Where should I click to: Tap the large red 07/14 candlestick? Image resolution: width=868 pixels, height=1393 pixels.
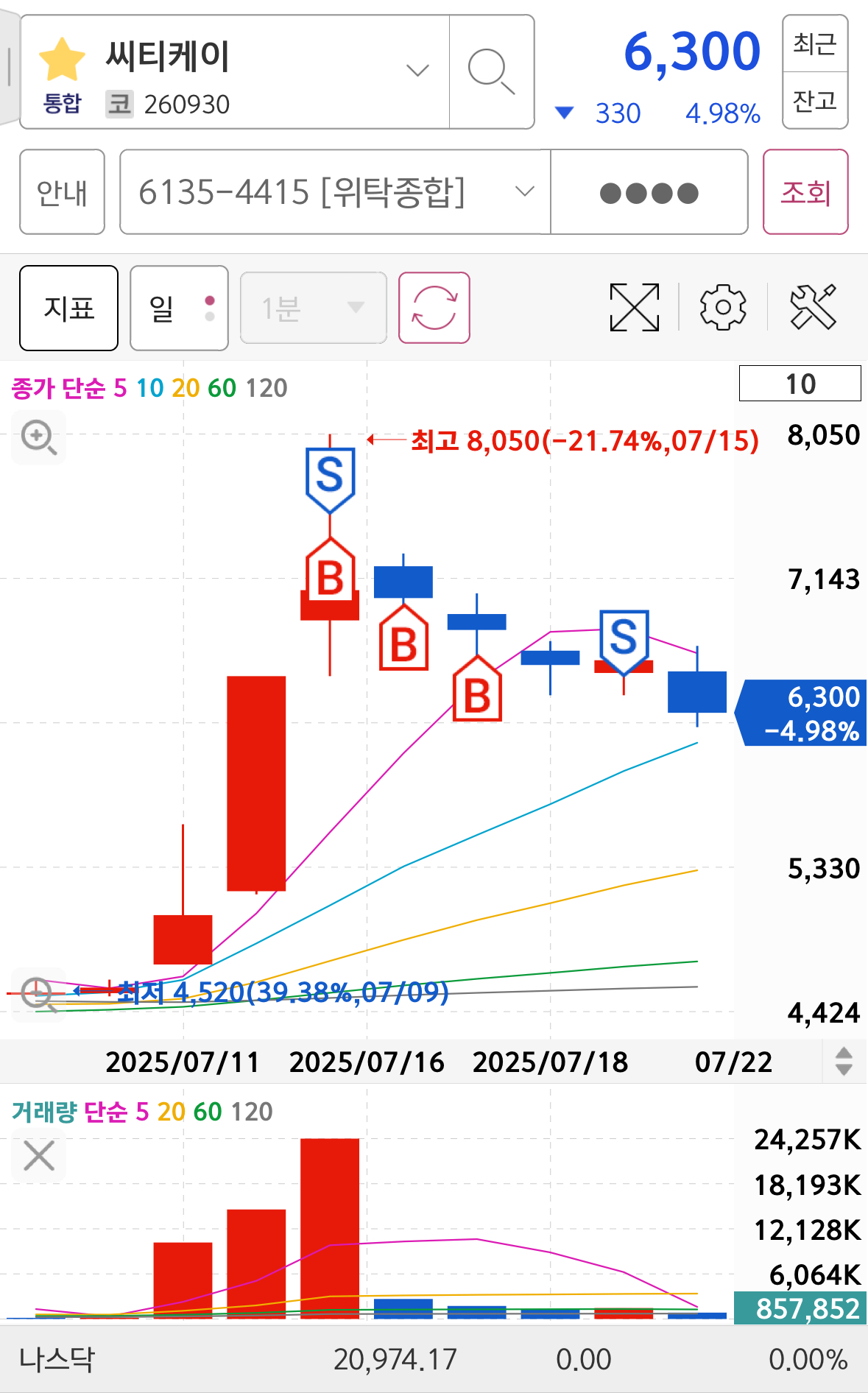[256, 783]
